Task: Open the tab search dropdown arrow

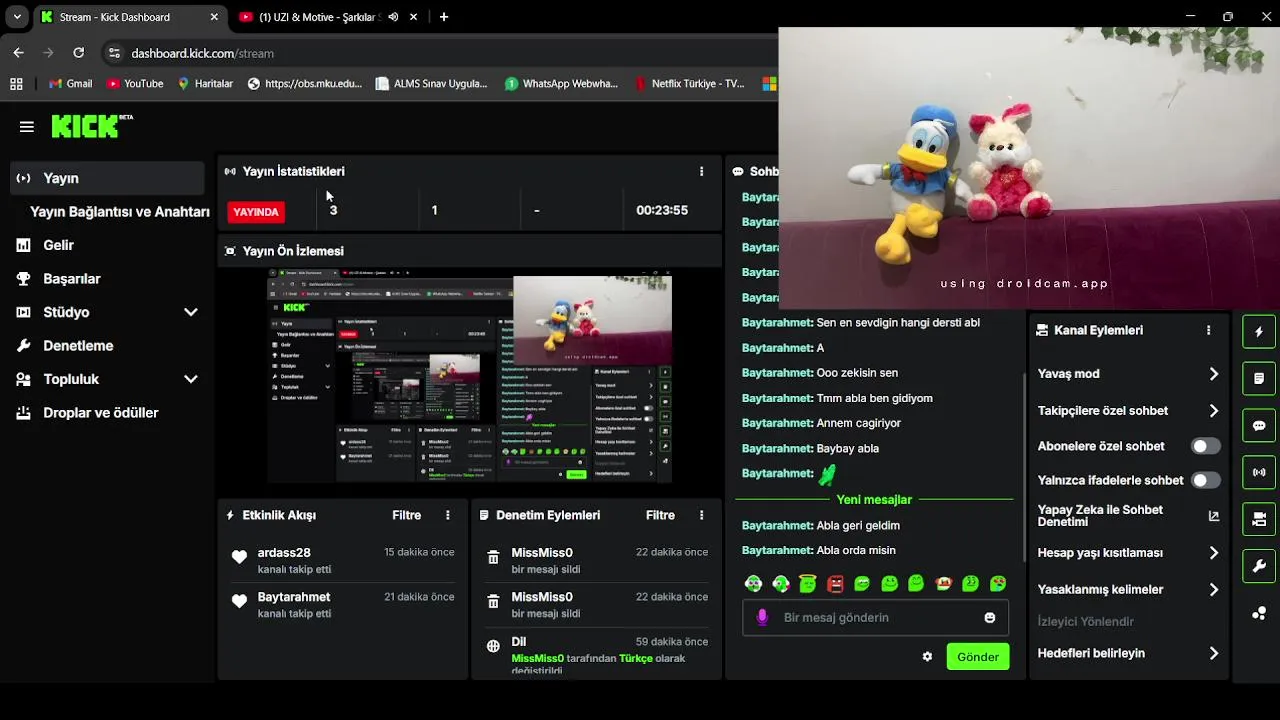Action: (17, 17)
